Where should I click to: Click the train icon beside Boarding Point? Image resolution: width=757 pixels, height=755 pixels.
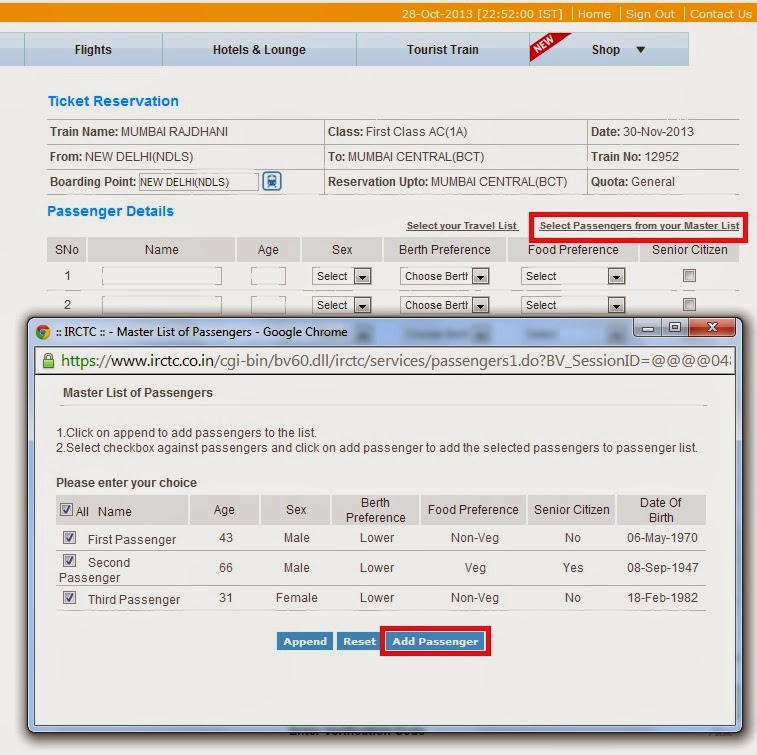272,182
